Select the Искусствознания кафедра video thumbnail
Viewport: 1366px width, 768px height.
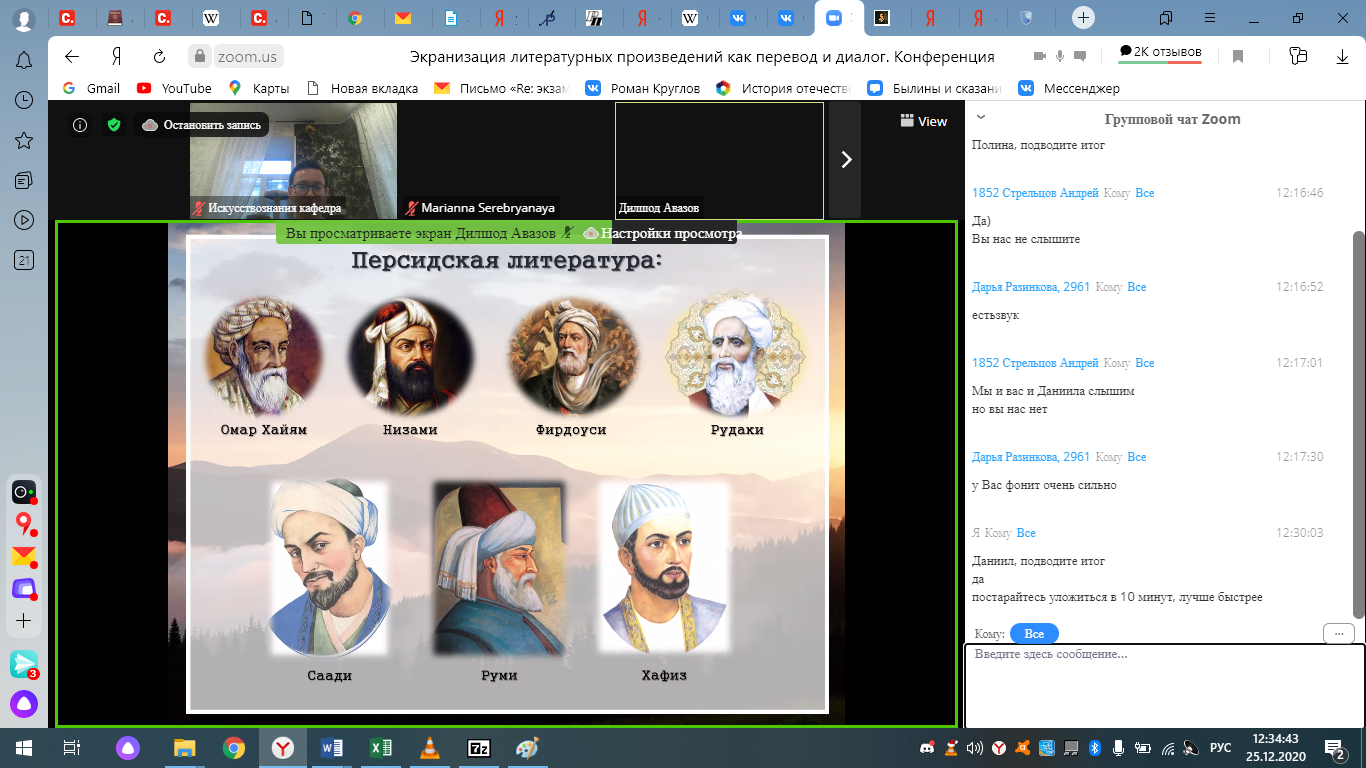(x=293, y=160)
